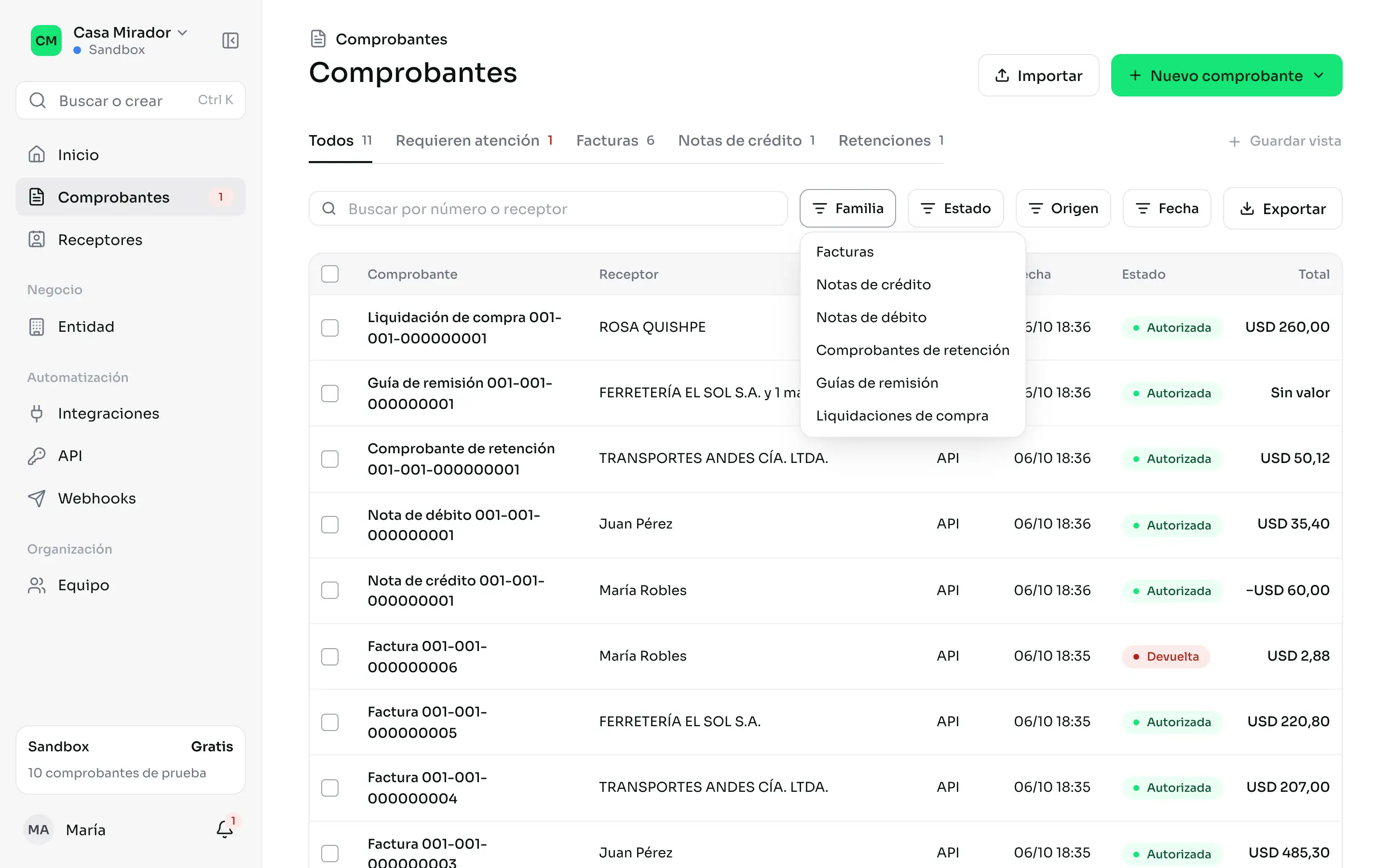Click the Comprobantes breadcrumb document icon
1389x868 pixels.
(x=318, y=39)
